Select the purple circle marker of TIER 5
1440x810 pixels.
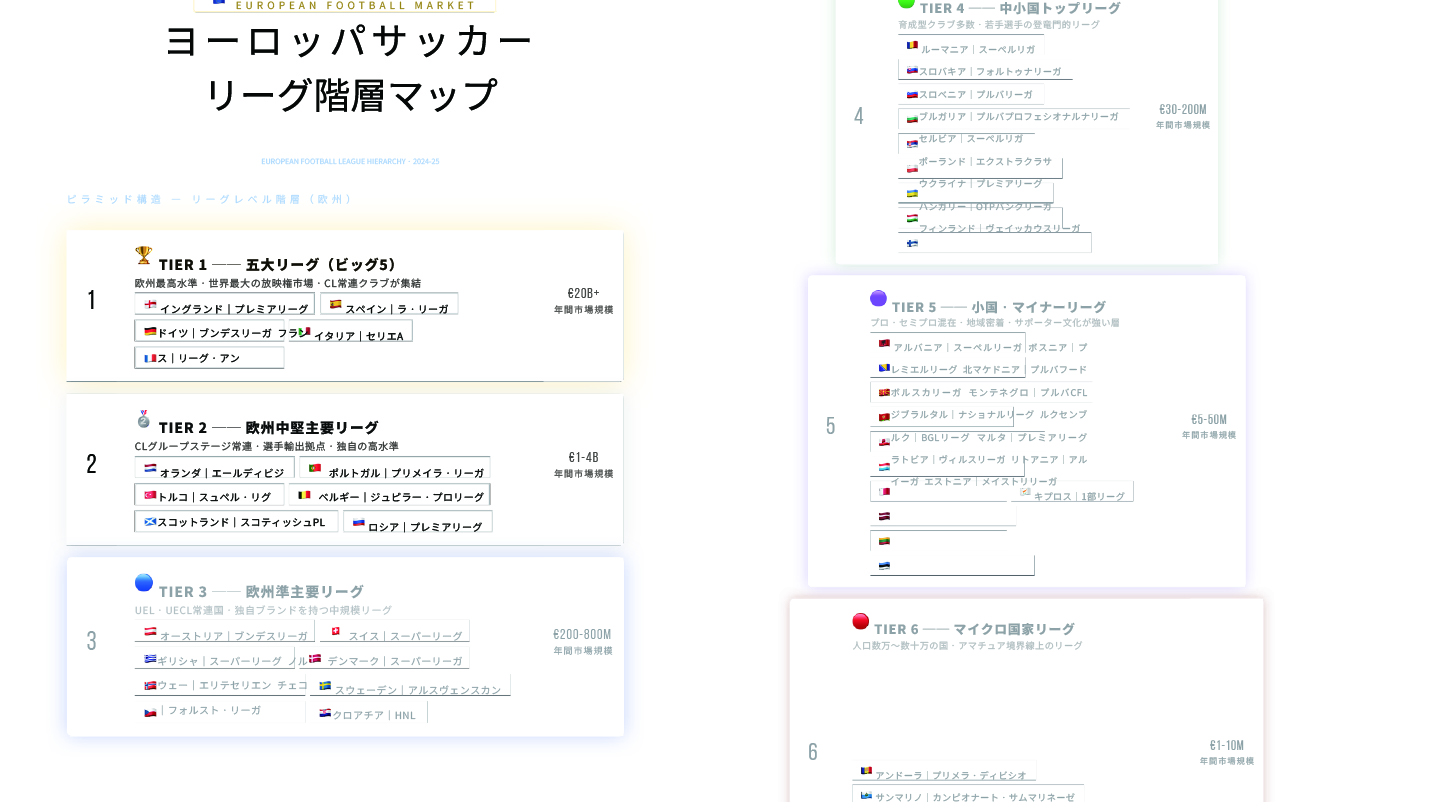click(878, 298)
